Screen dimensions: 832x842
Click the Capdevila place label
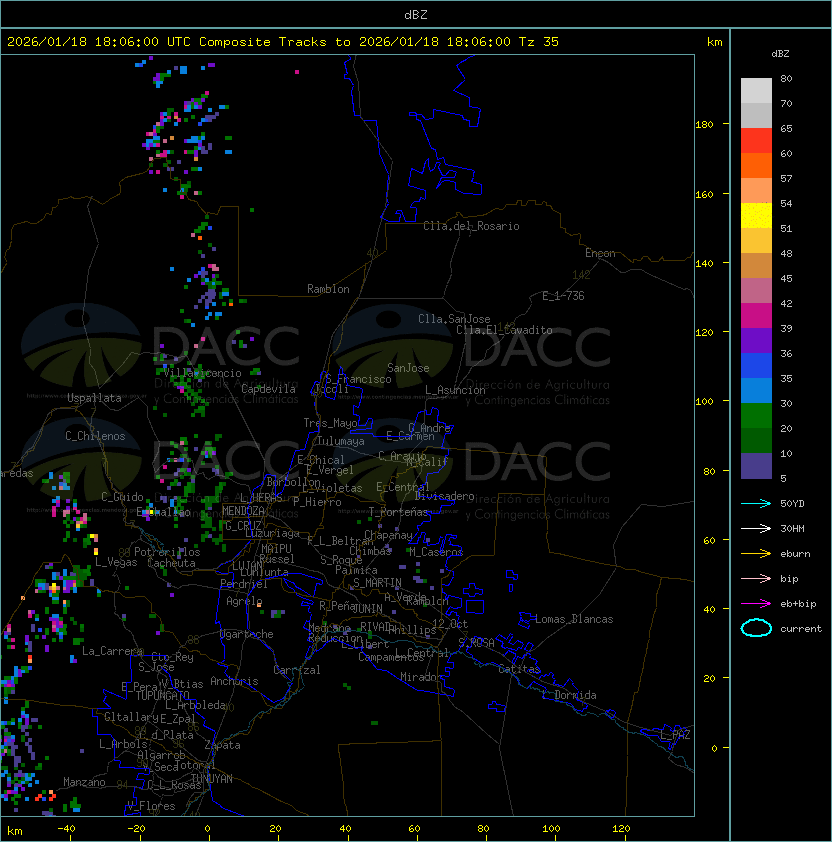pyautogui.click(x=269, y=389)
